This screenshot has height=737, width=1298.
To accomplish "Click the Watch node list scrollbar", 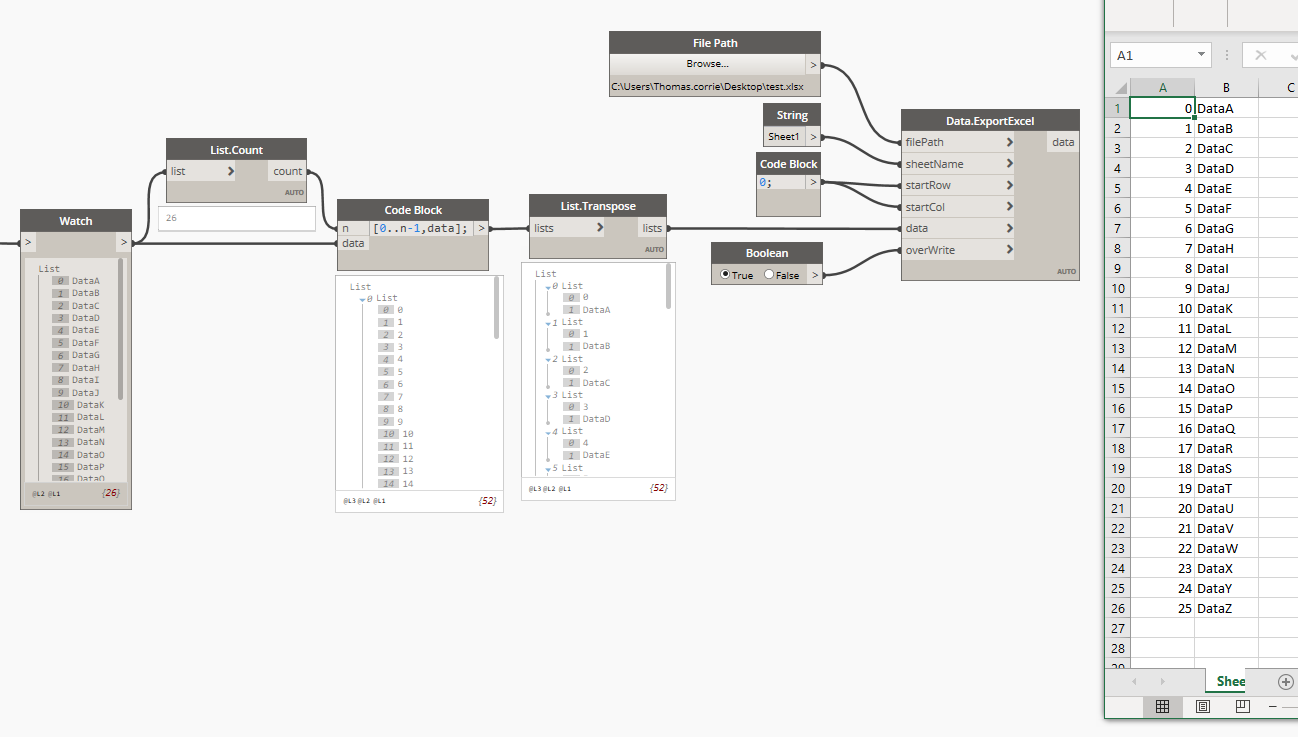I will click(x=121, y=329).
